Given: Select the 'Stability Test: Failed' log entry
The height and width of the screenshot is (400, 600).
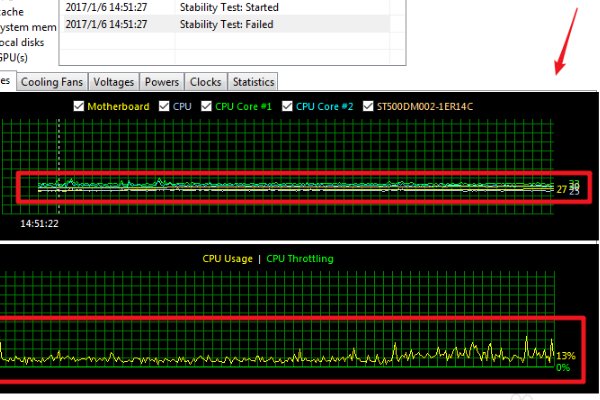Looking at the screenshot, I should (230, 23).
